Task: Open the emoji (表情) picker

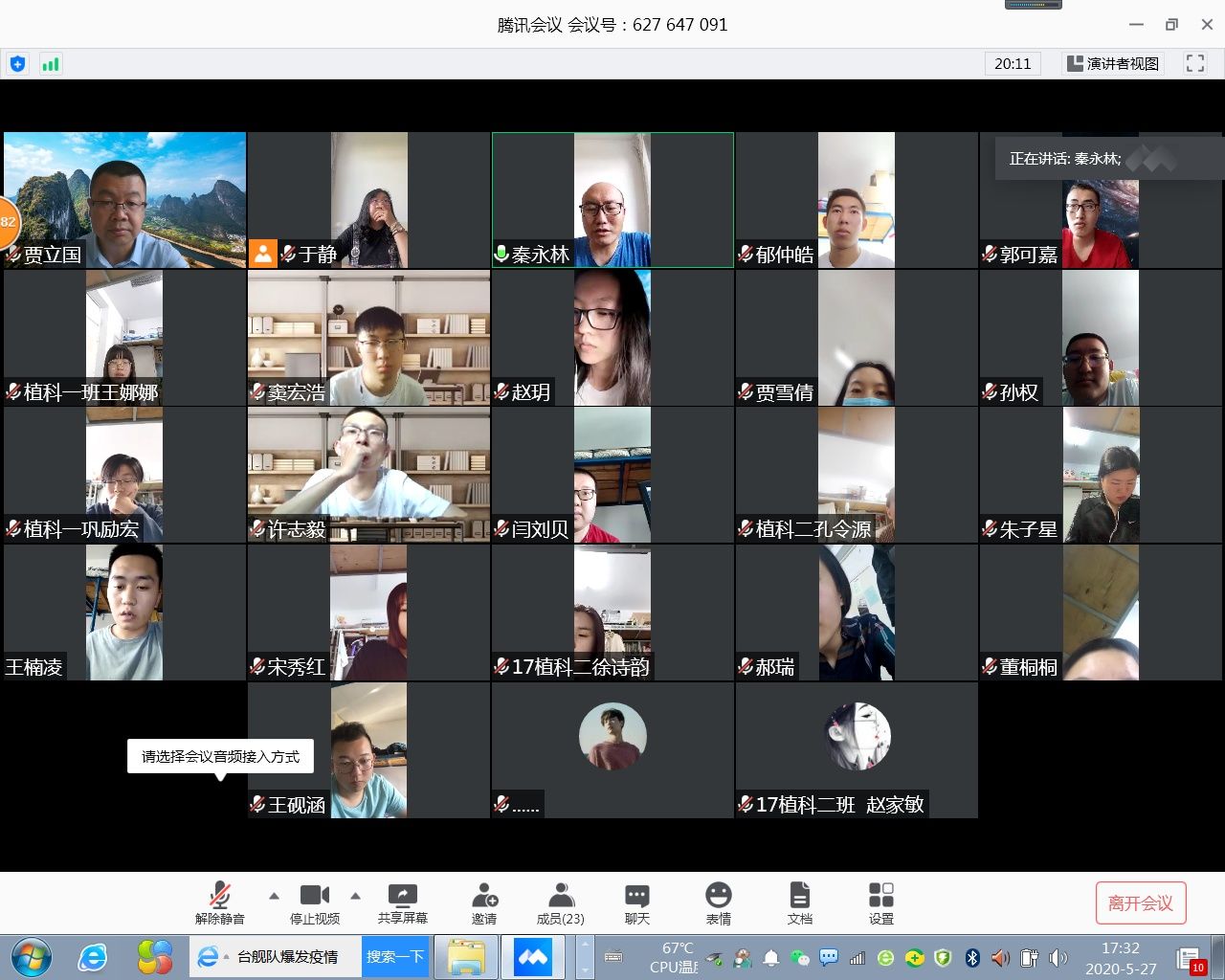Action: click(x=718, y=902)
